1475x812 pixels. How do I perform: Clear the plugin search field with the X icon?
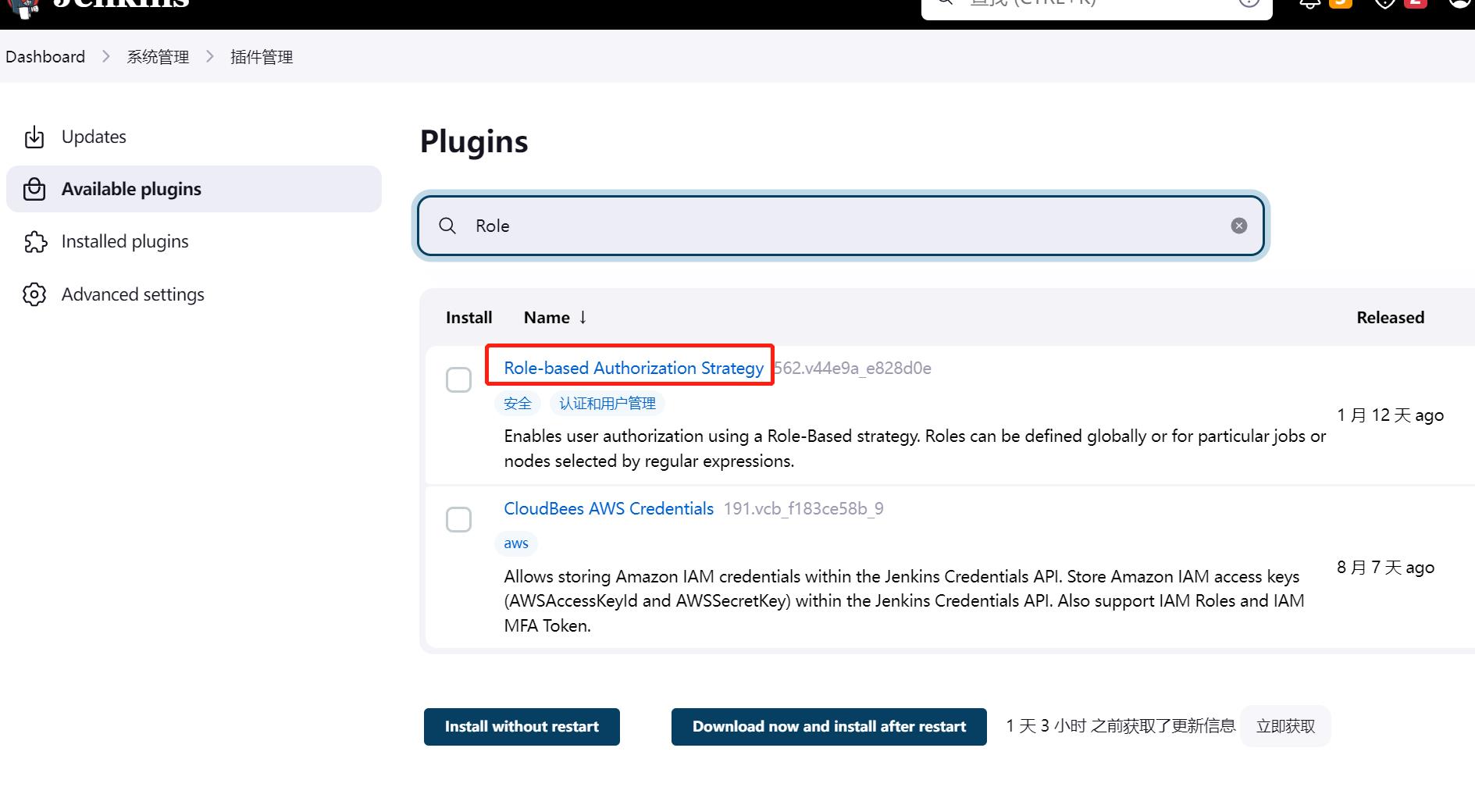(x=1238, y=226)
